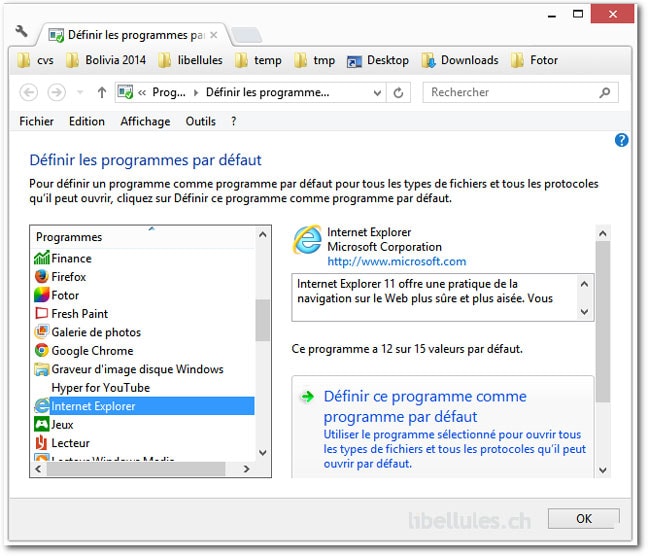Click the search magnifier icon
The image size is (648, 556).
[x=605, y=92]
